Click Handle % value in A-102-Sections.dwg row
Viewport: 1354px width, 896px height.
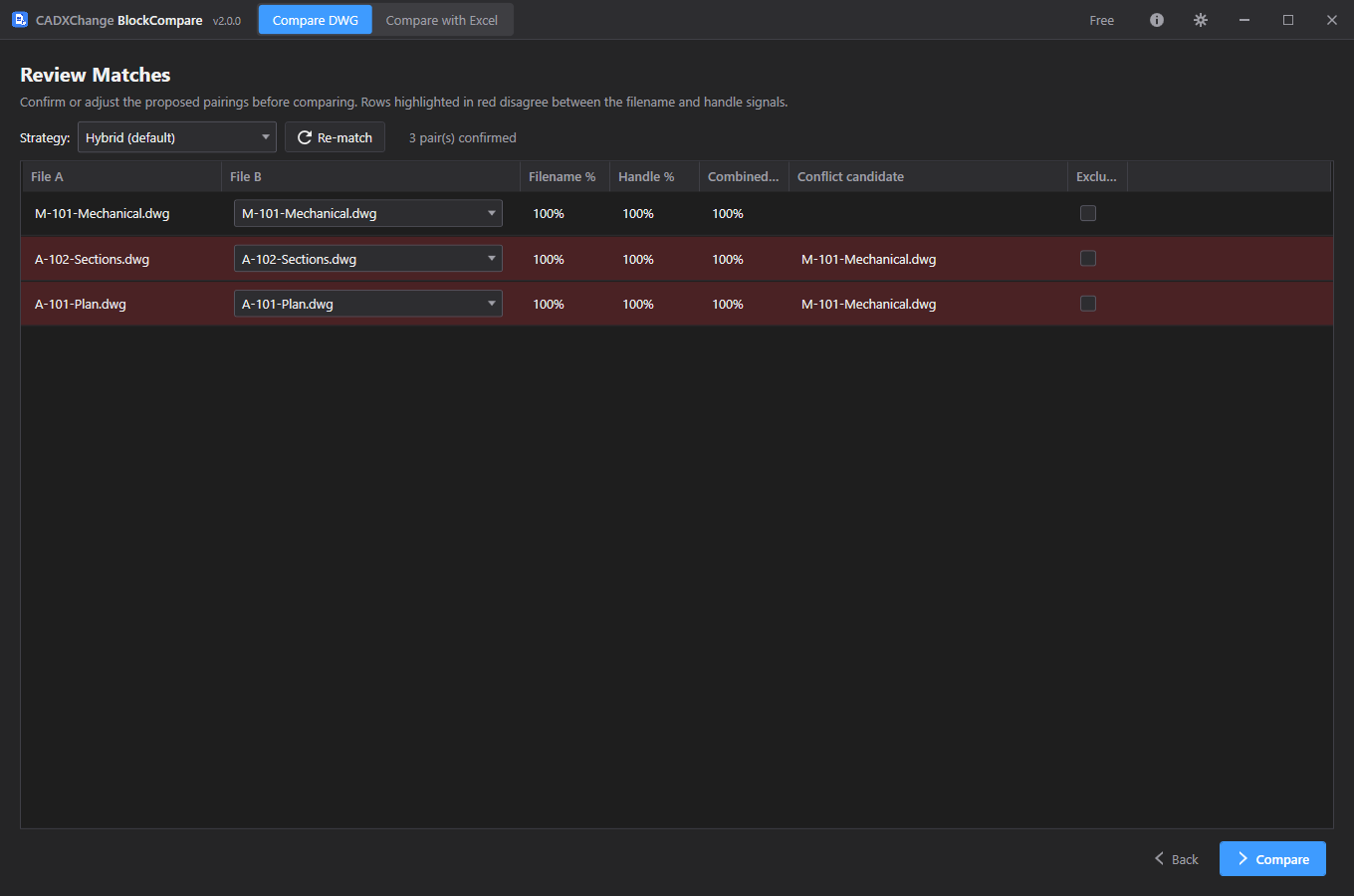pos(638,259)
